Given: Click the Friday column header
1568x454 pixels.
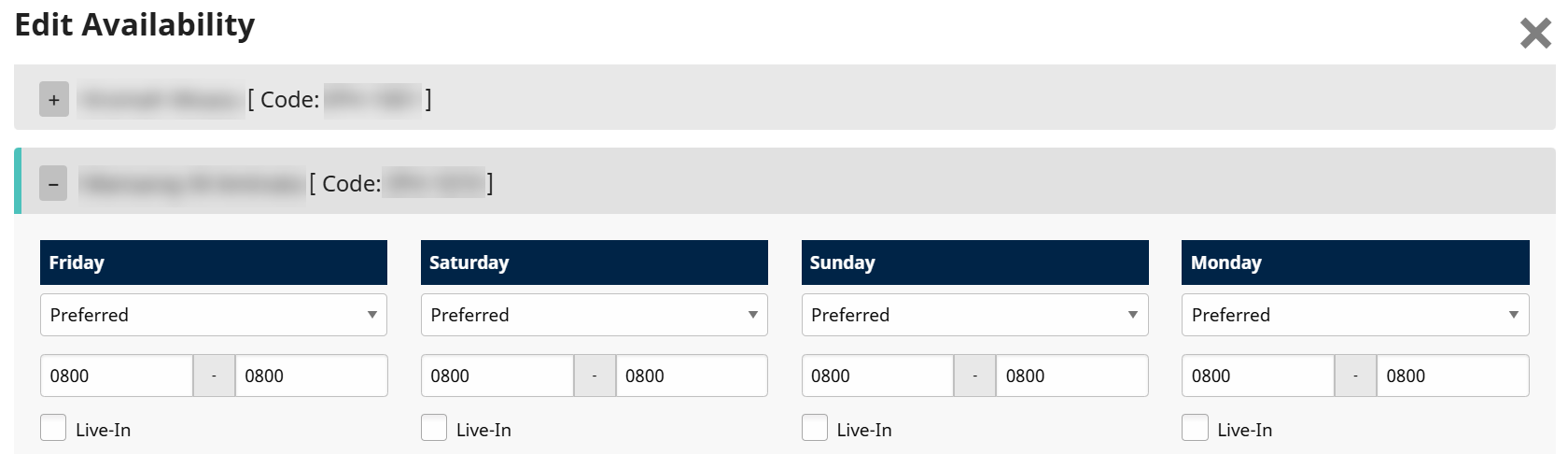Looking at the screenshot, I should [213, 262].
